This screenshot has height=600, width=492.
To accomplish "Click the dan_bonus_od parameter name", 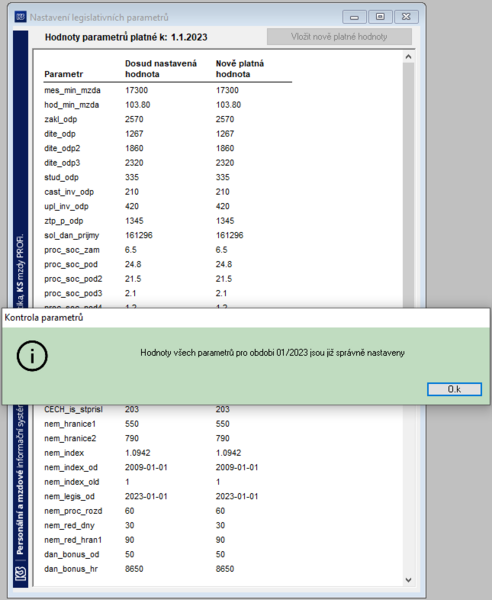I will pyautogui.click(x=72, y=555).
